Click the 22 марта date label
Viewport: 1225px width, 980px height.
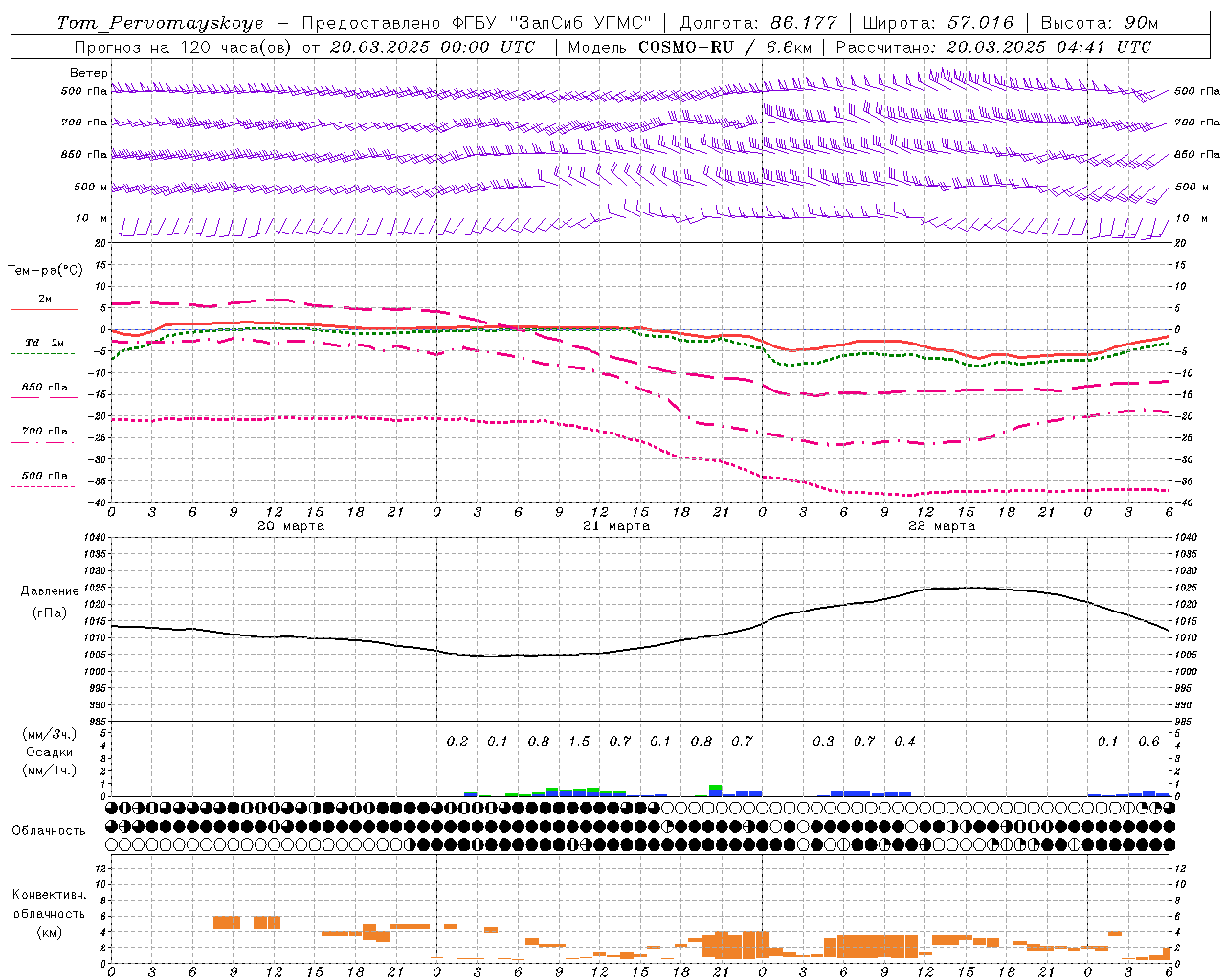(942, 526)
